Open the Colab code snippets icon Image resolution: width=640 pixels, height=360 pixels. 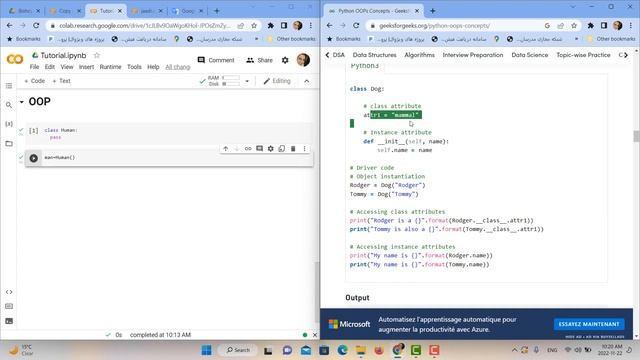pyautogui.click(x=9, y=292)
